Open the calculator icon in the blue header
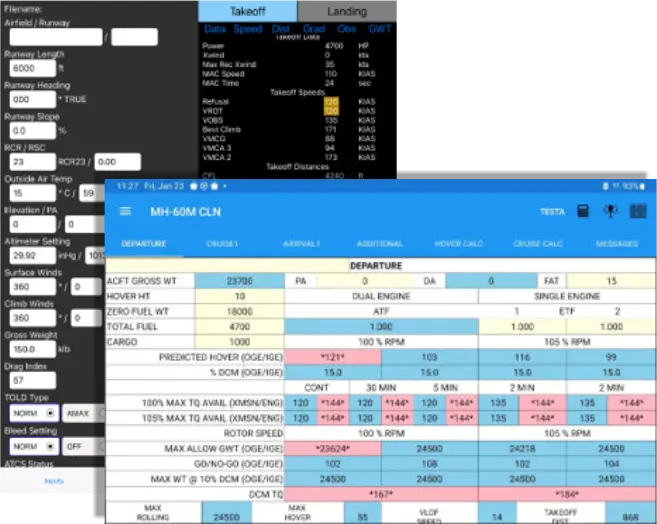Image resolution: width=657 pixels, height=524 pixels. [583, 211]
